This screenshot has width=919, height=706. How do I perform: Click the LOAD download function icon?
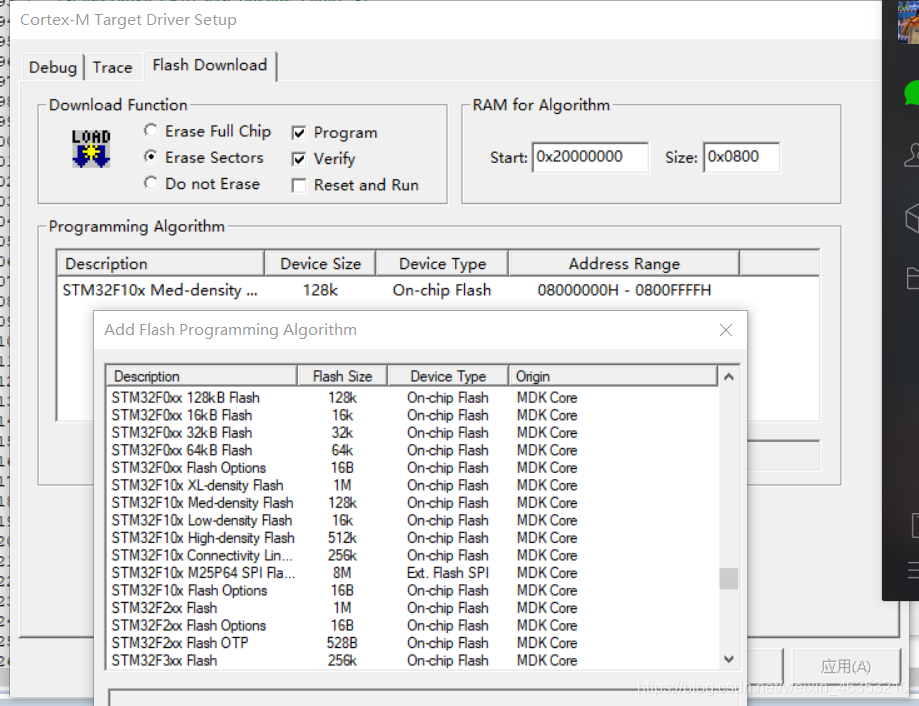pos(90,148)
